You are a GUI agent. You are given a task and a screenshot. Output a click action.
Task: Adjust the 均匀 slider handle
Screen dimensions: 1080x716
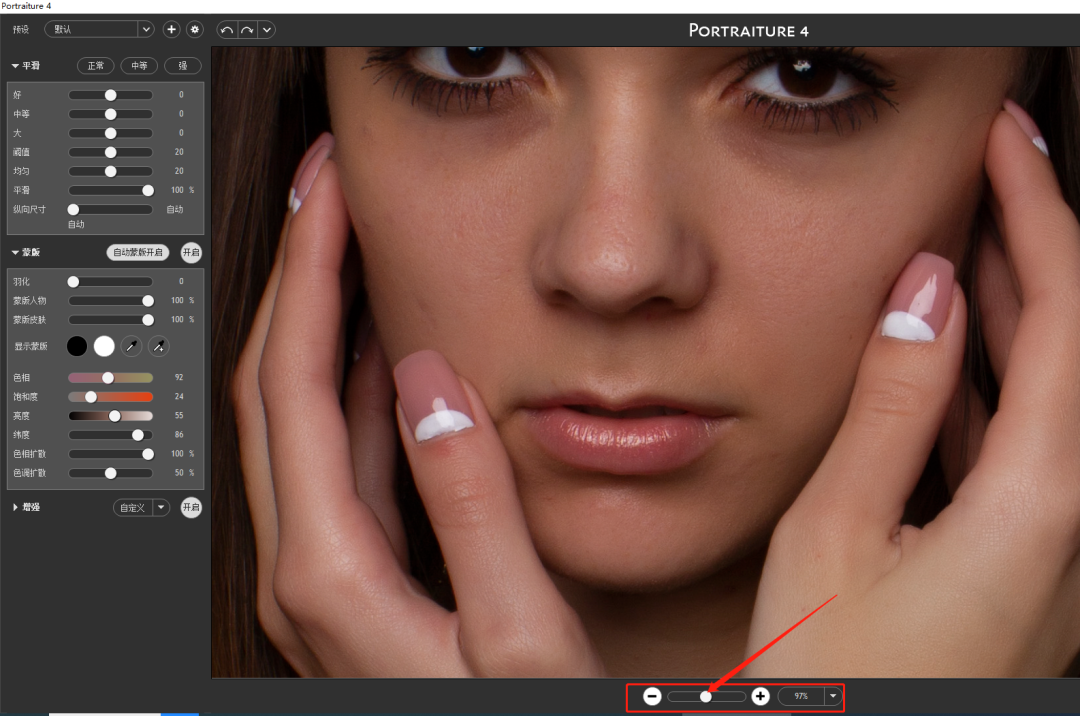click(x=110, y=171)
